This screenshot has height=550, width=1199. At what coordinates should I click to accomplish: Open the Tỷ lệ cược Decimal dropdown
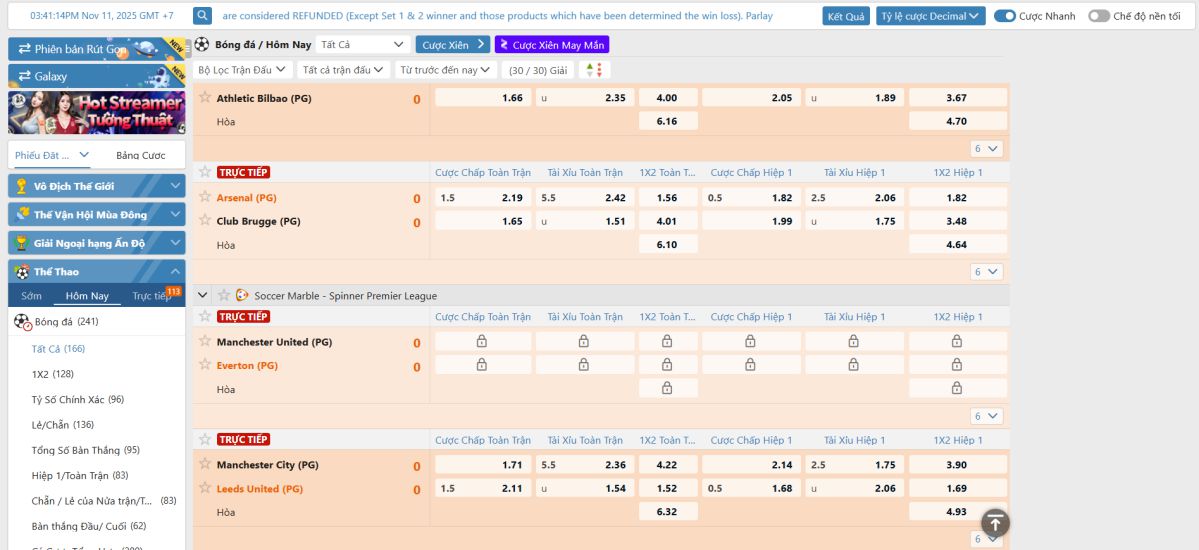point(930,16)
